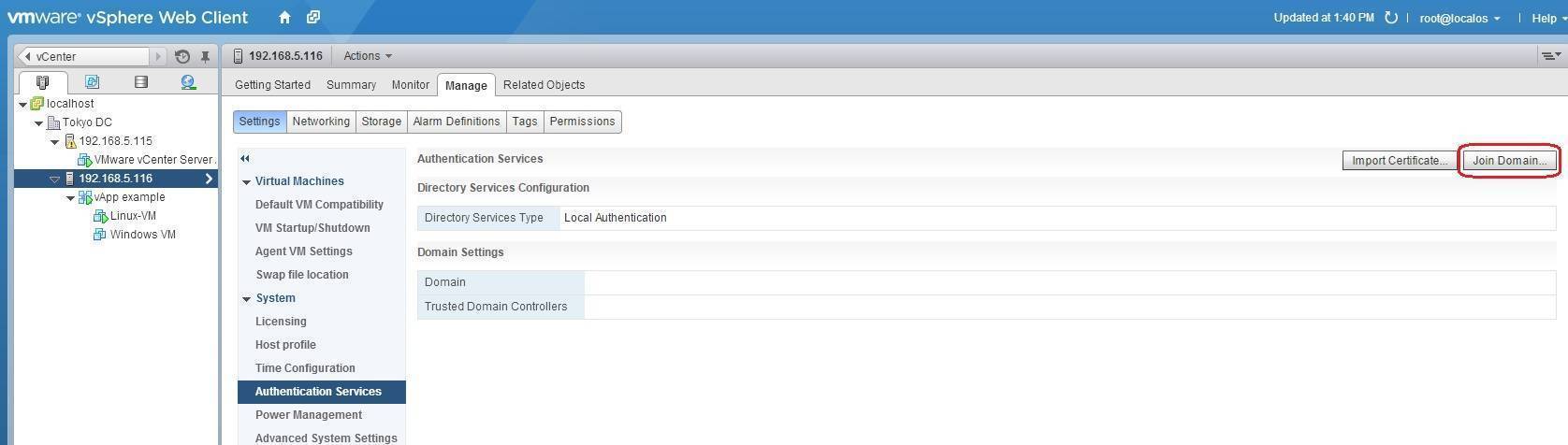Go to the vSphere home icon
Image resolution: width=1568 pixels, height=445 pixels.
pos(284,17)
